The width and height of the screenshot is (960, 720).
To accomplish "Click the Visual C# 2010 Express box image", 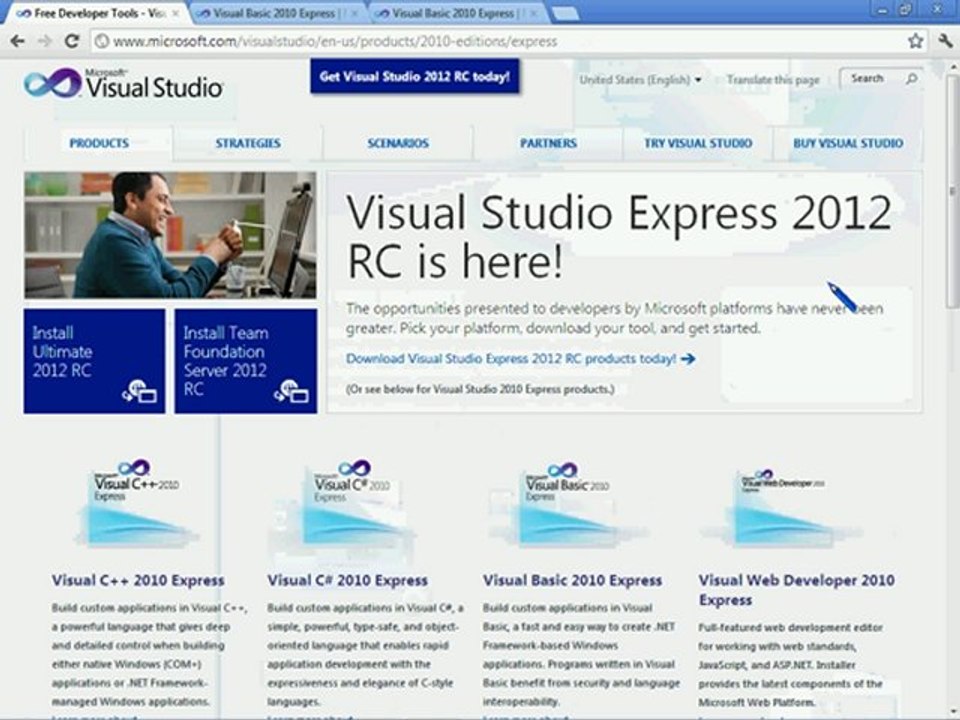I will [353, 502].
